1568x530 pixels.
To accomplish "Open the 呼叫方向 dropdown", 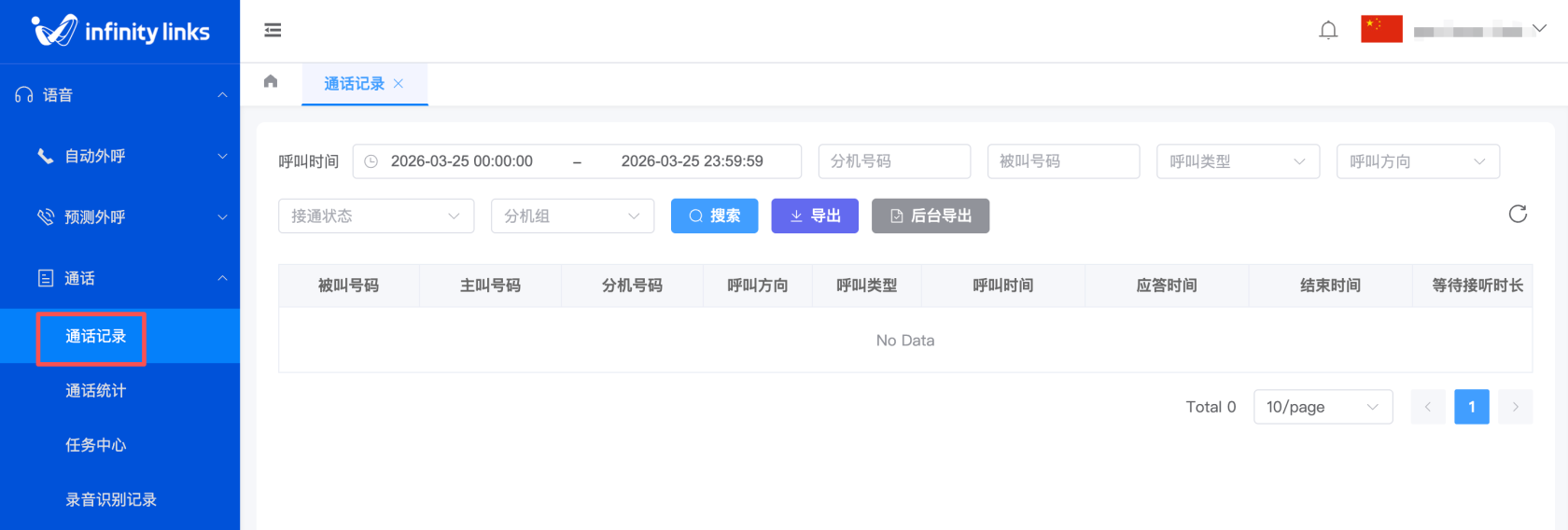I will click(x=1417, y=161).
